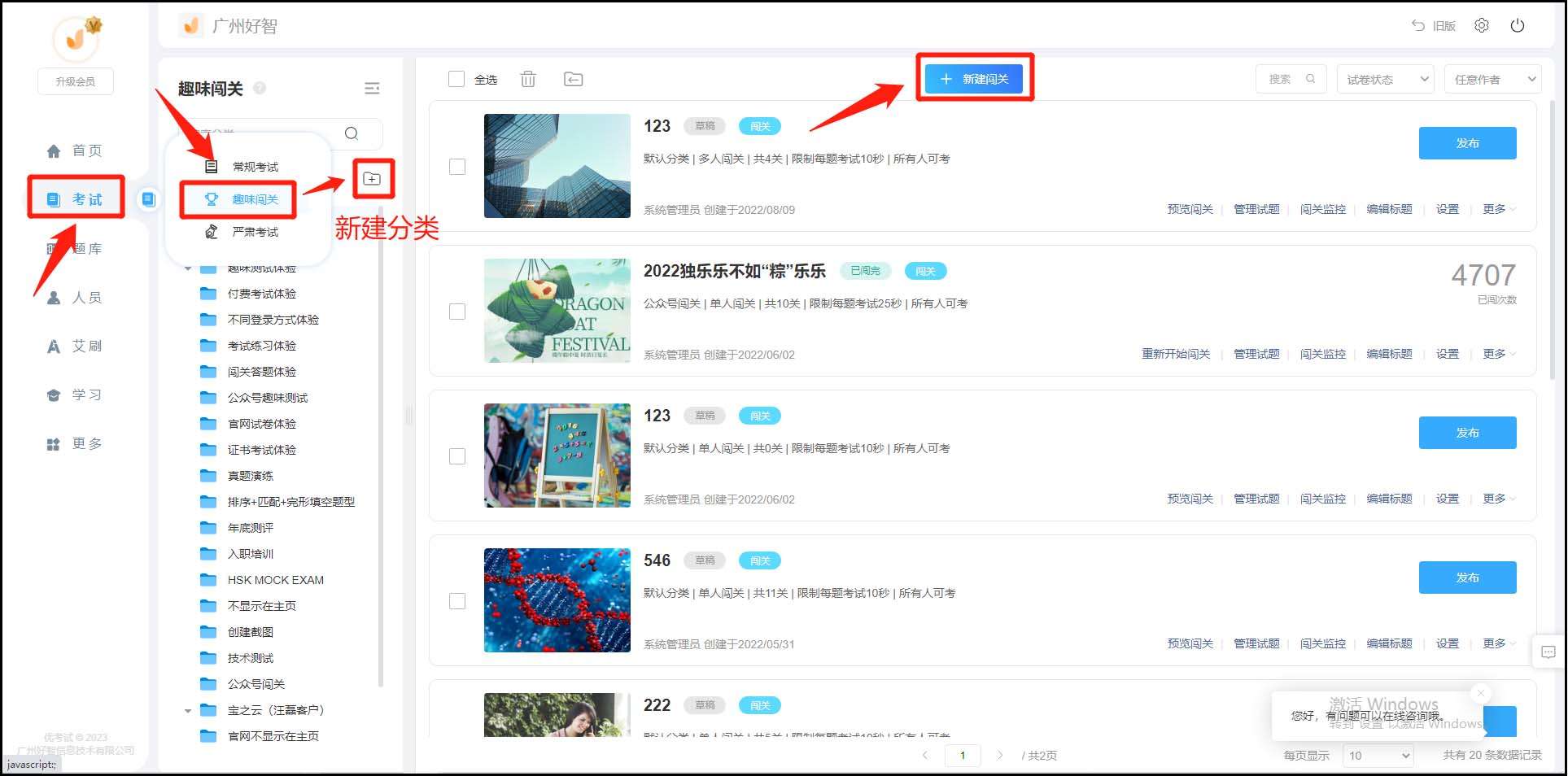This screenshot has height=776, width=1568.
Task: Click the search magnifier in category panel
Action: click(352, 133)
